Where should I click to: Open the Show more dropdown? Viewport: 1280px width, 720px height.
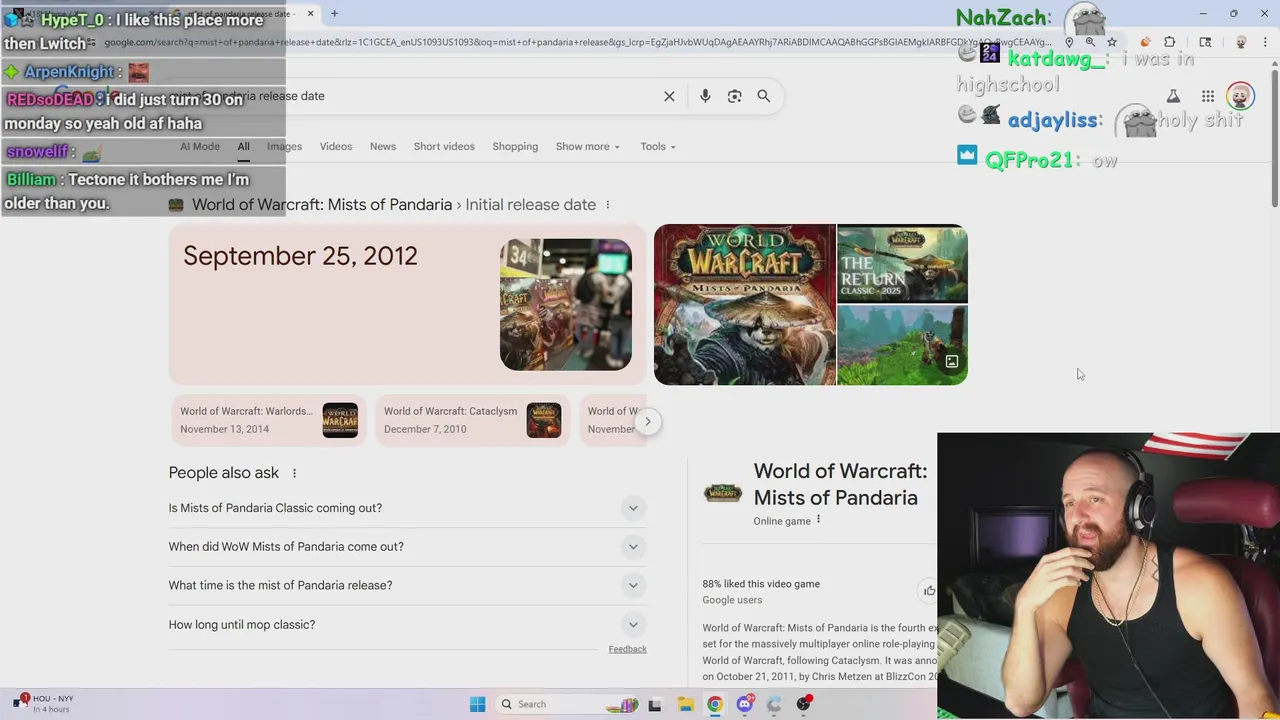pyautogui.click(x=588, y=147)
